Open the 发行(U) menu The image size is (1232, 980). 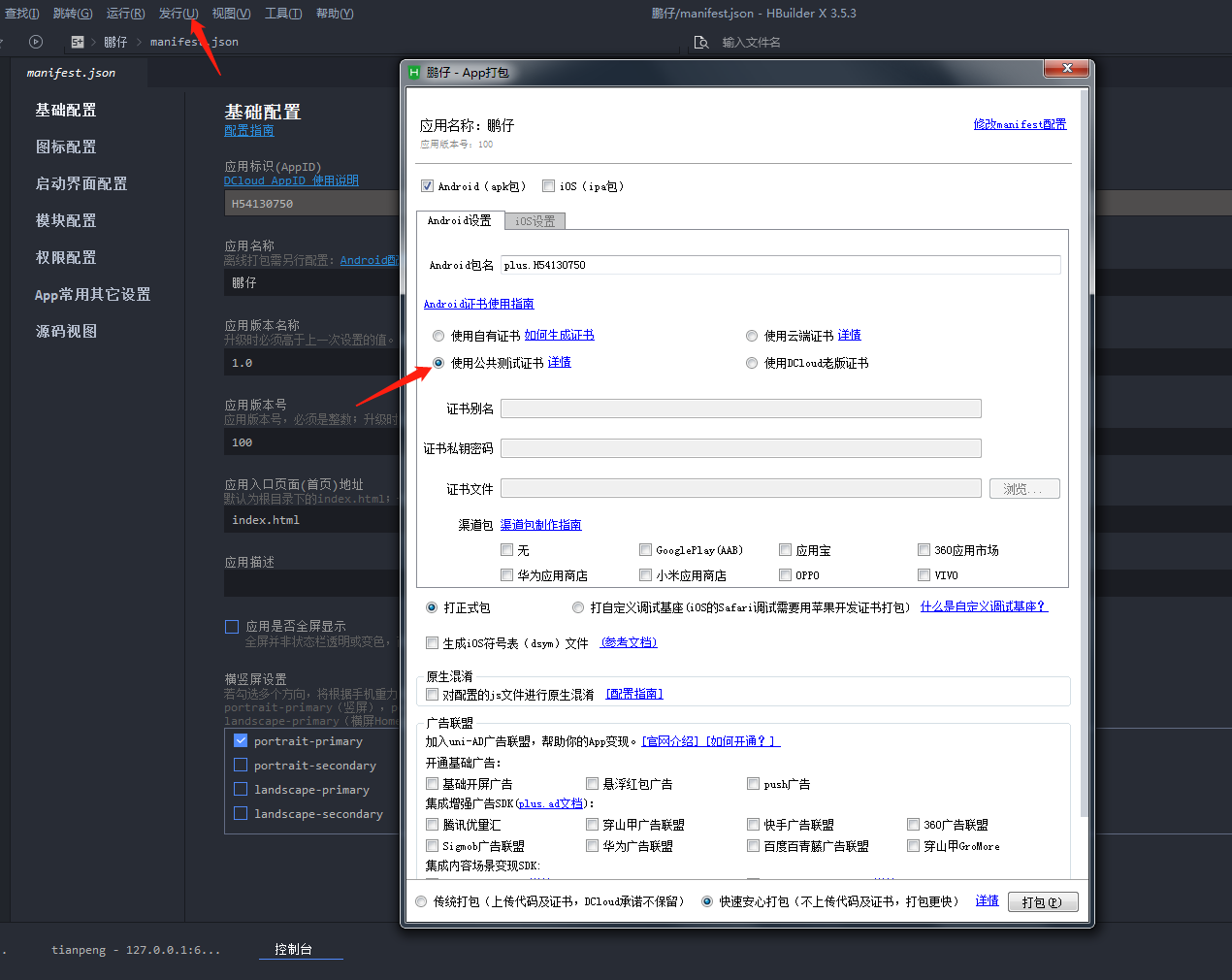[x=178, y=13]
